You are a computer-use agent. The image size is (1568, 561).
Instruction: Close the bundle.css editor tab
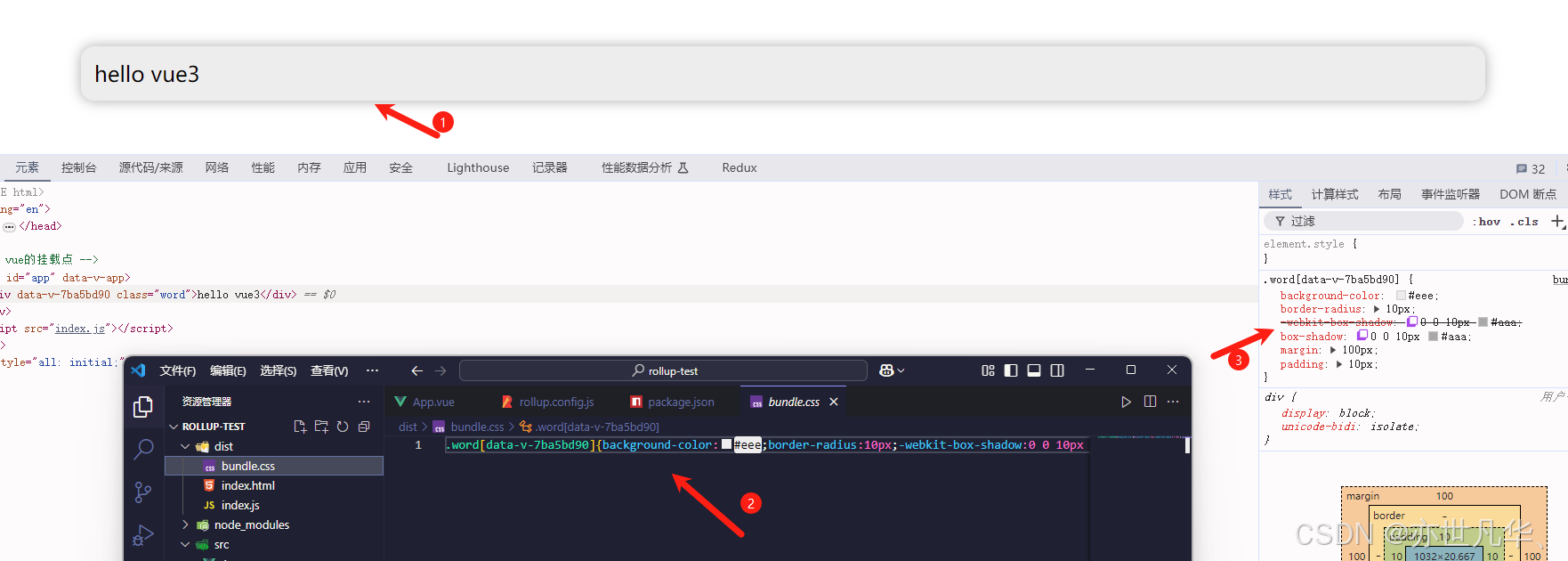pyautogui.click(x=834, y=402)
